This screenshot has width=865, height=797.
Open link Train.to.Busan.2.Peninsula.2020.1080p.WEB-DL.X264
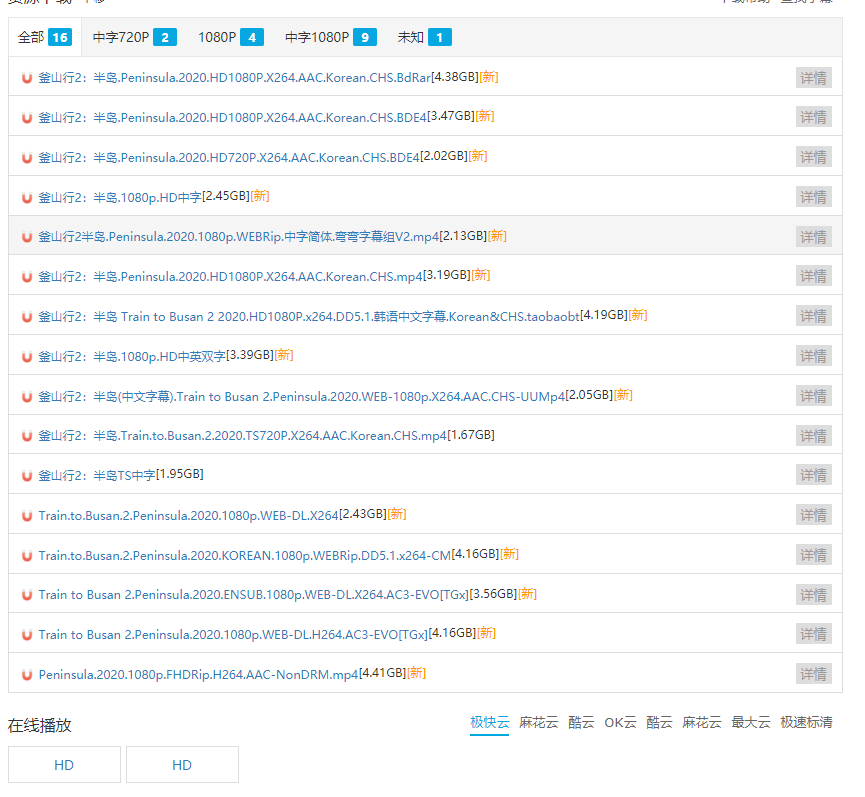click(x=188, y=516)
